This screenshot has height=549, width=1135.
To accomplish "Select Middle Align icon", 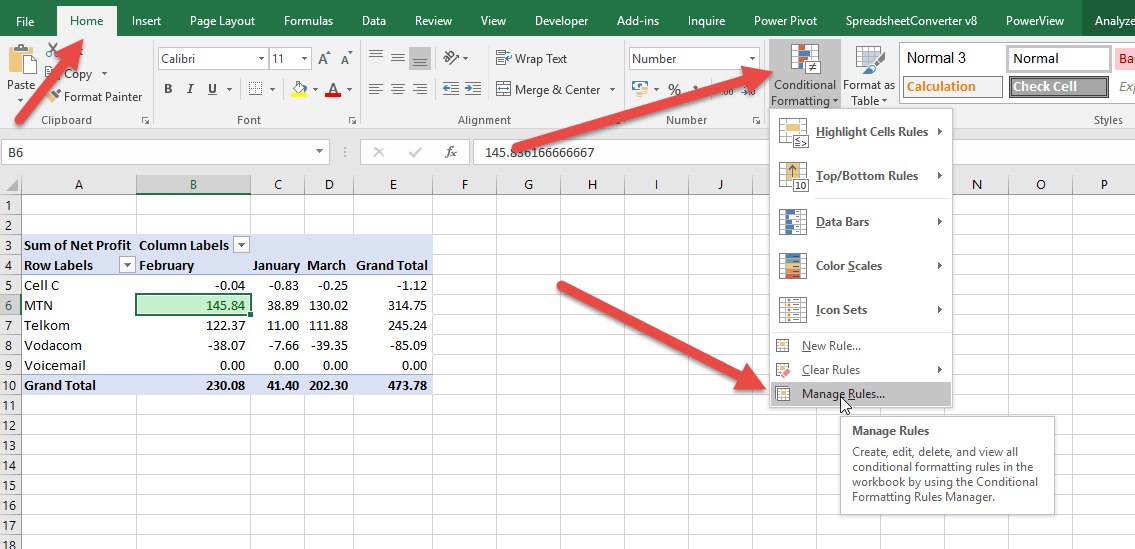I will (x=397, y=57).
